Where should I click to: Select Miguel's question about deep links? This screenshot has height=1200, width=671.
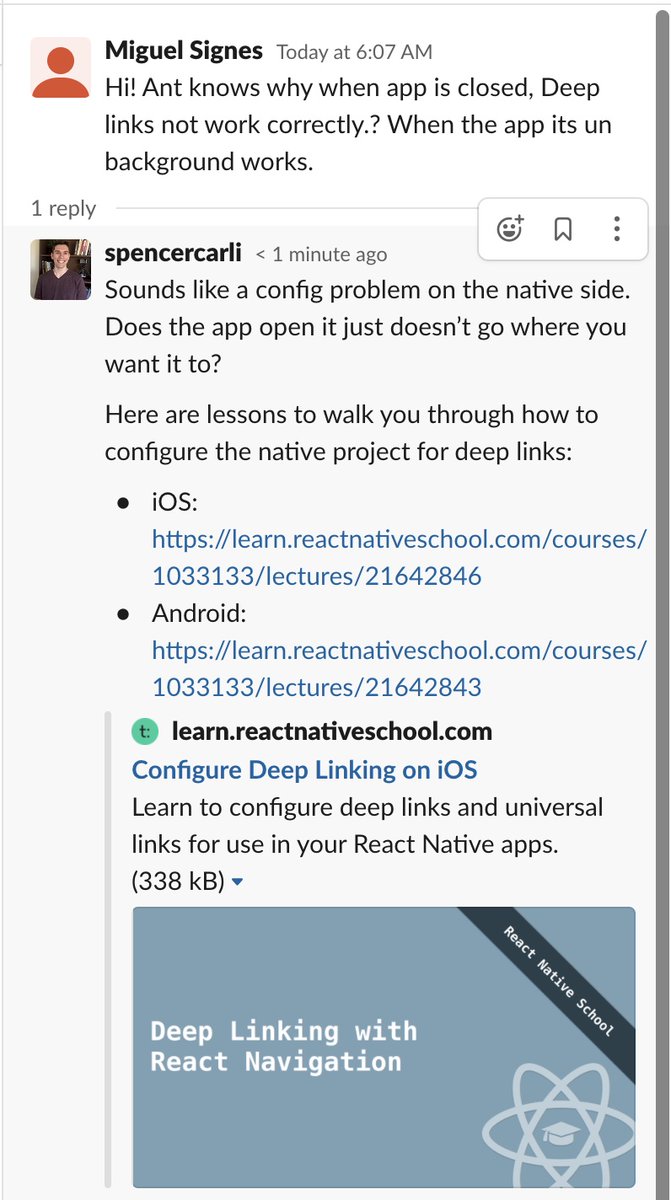click(358, 124)
